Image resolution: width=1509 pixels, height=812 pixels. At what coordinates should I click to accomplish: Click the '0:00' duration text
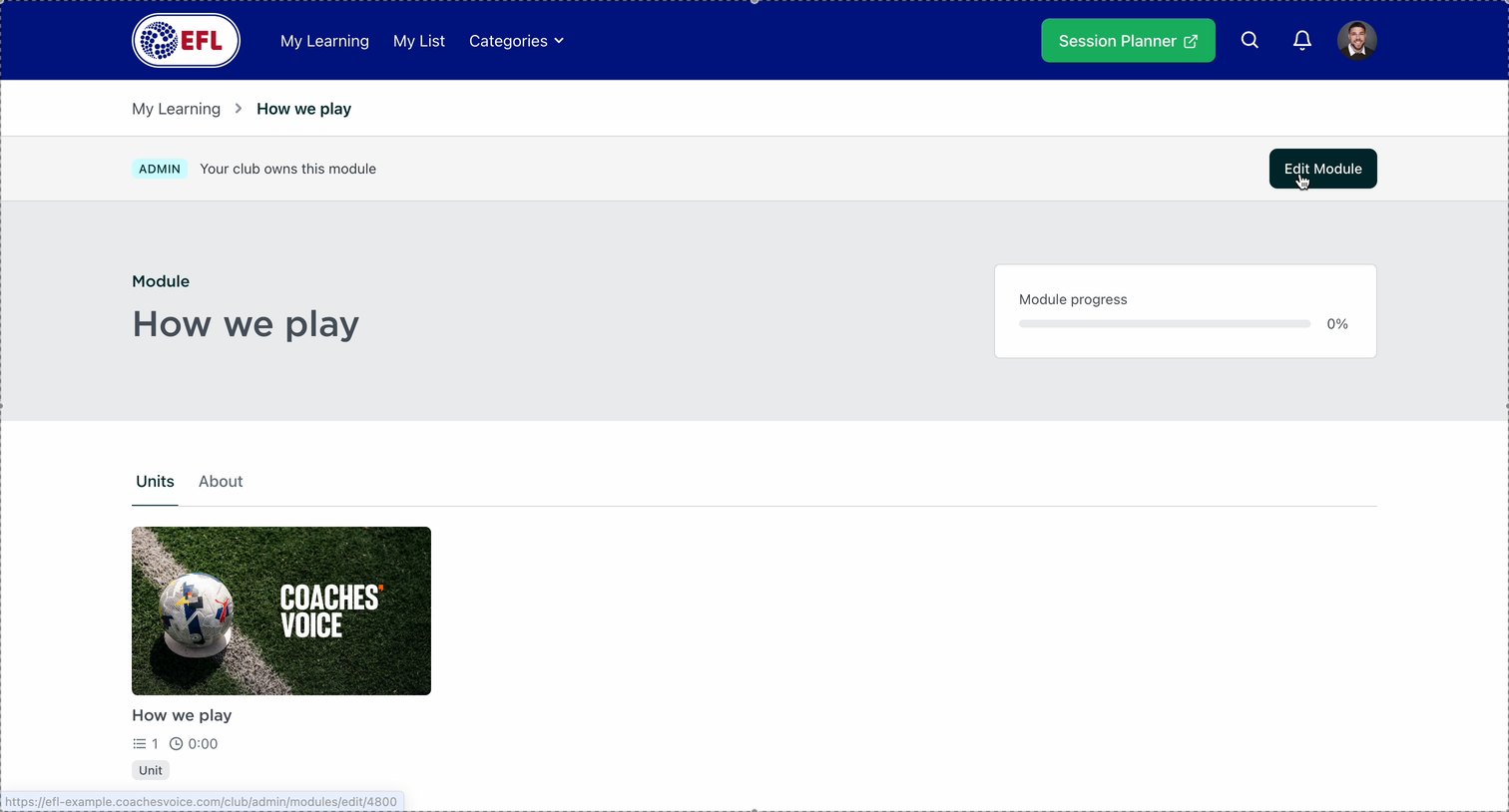click(203, 744)
